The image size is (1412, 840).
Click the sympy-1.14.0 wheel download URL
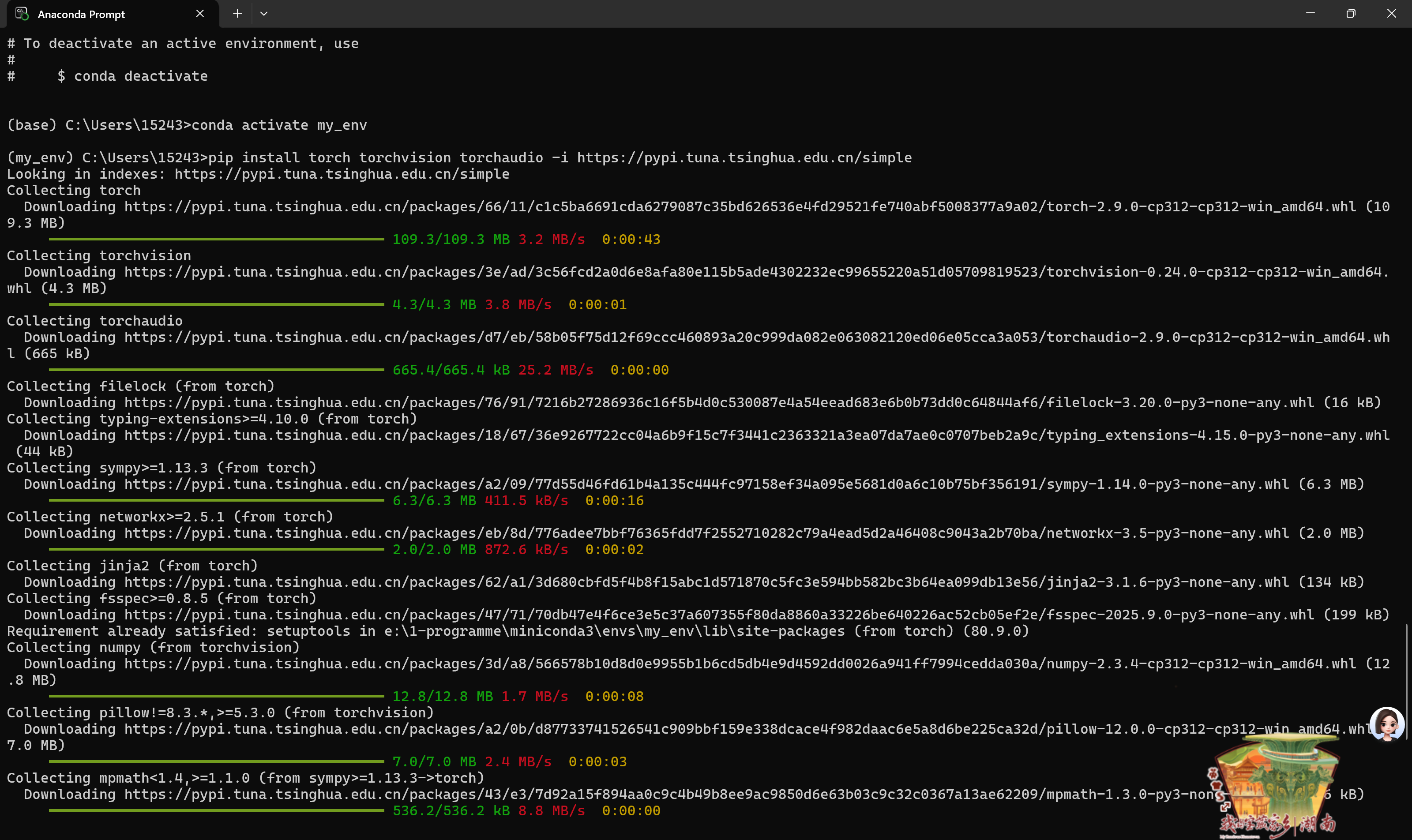pos(707,484)
